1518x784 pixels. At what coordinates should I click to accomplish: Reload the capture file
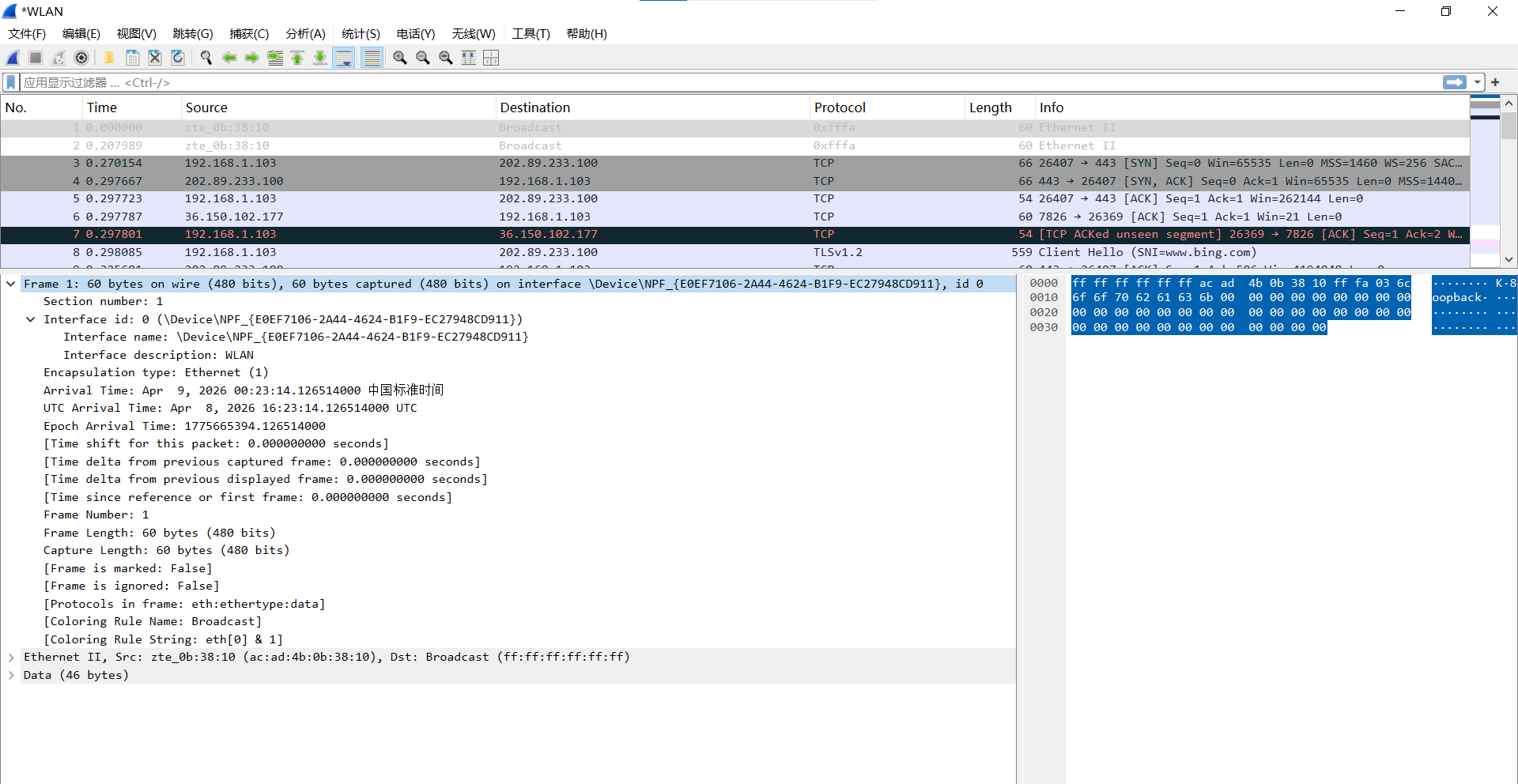click(x=178, y=58)
